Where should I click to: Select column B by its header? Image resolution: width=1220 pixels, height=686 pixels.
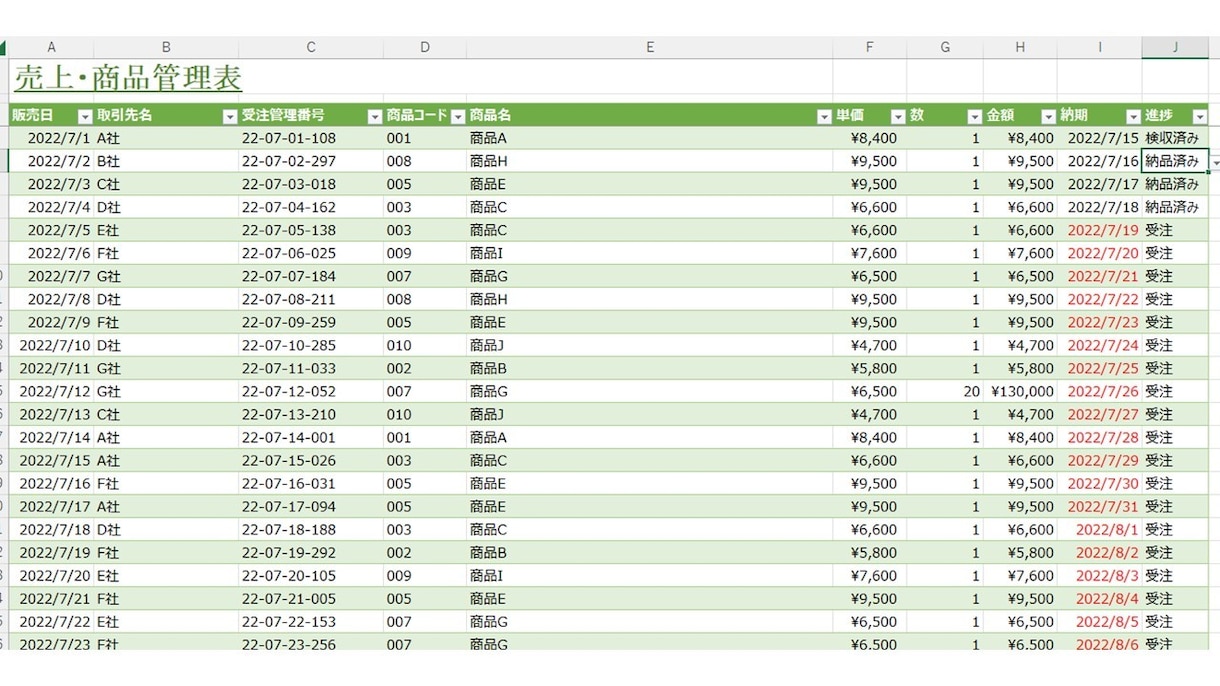[166, 47]
